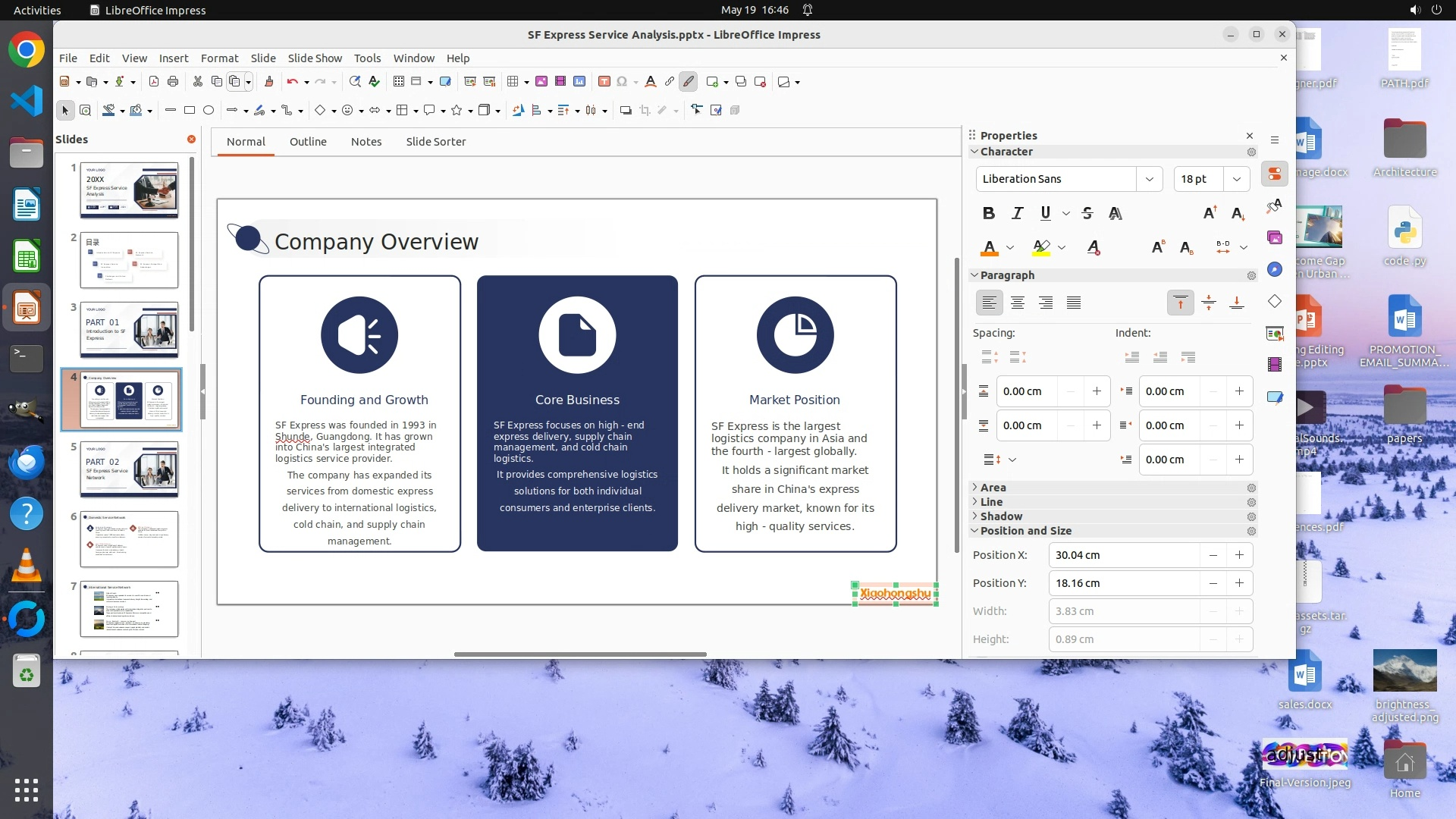Click the Undo toolbar icon
Viewport: 1456px width, 819px height.
pos(292,81)
